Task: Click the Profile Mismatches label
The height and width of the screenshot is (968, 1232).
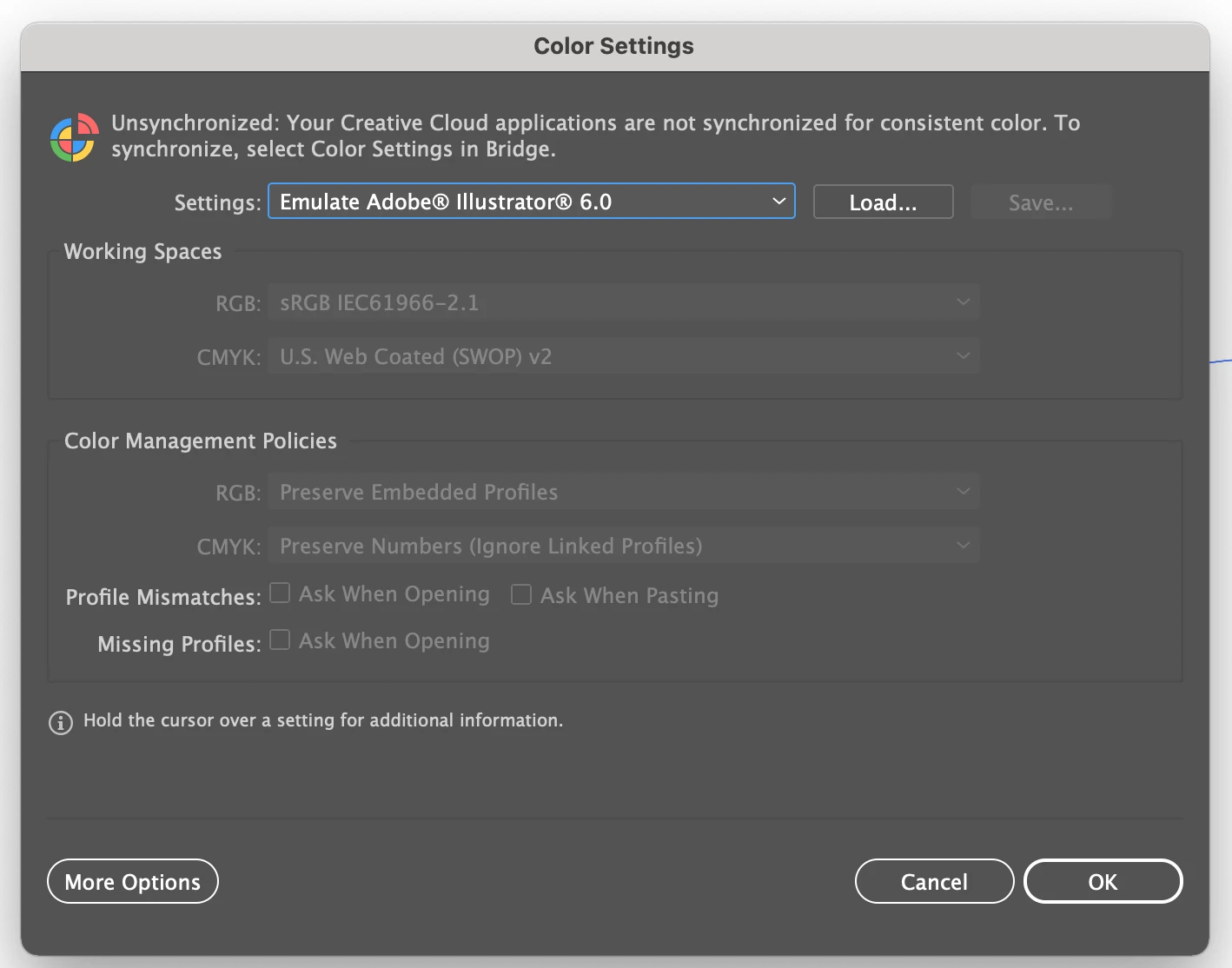Action: click(163, 597)
